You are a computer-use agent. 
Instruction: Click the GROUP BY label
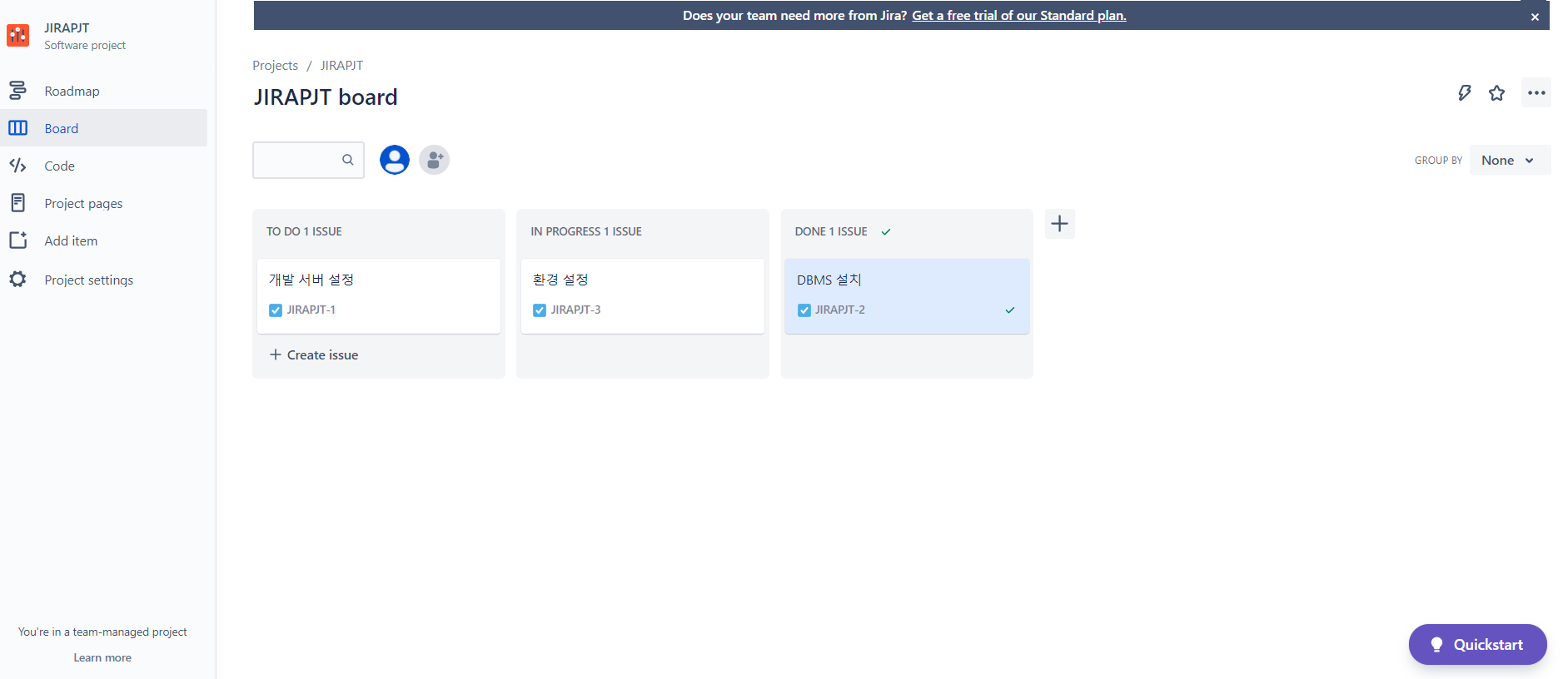point(1438,160)
